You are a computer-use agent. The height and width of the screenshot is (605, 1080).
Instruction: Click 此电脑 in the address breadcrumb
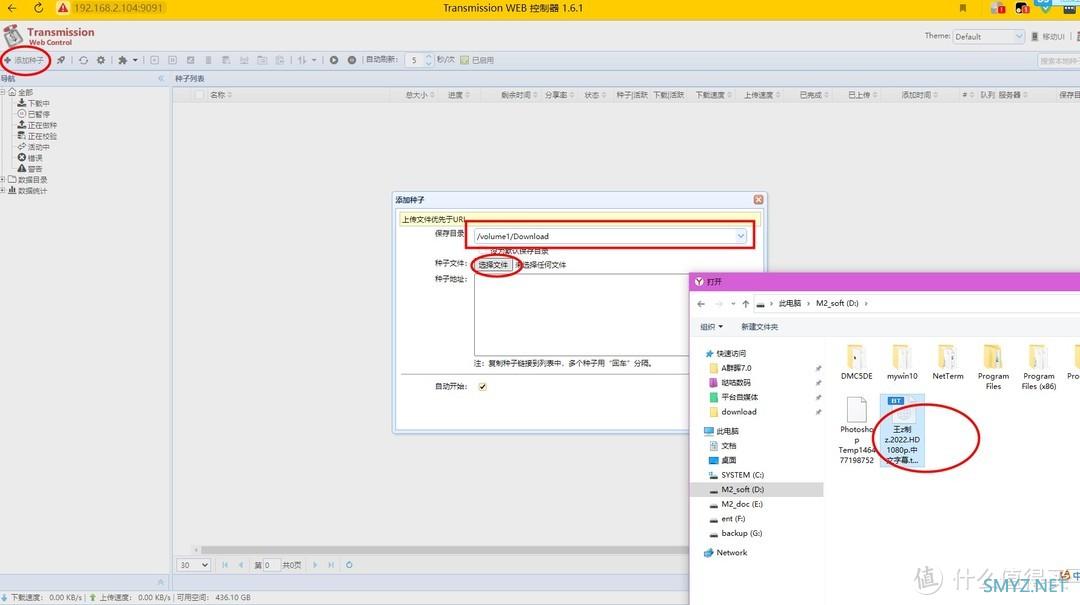click(789, 303)
